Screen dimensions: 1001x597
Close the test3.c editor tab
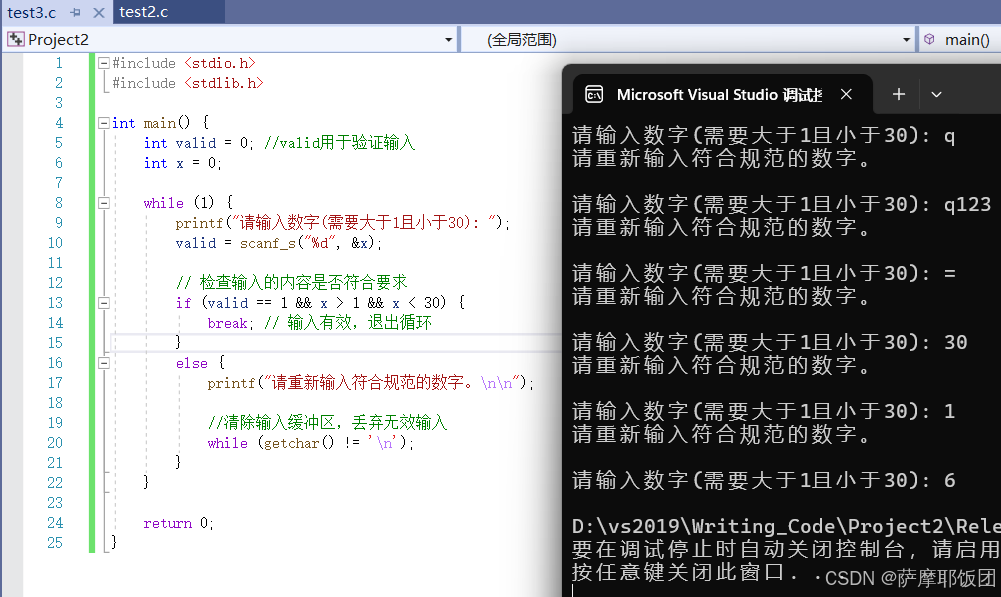click(98, 12)
